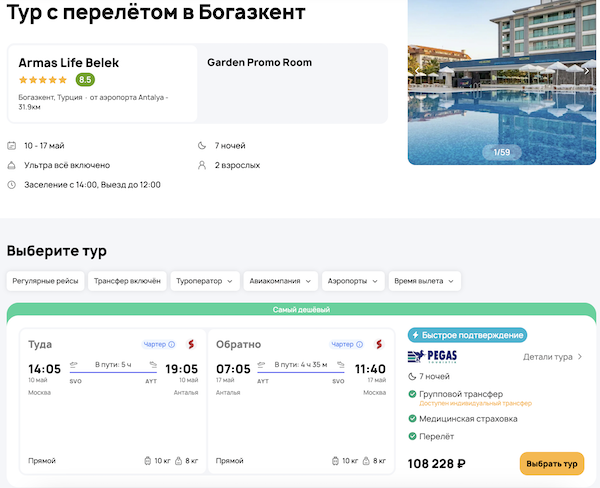
Task: Expand the Авиакомпания filter dropdown
Action: 282,281
